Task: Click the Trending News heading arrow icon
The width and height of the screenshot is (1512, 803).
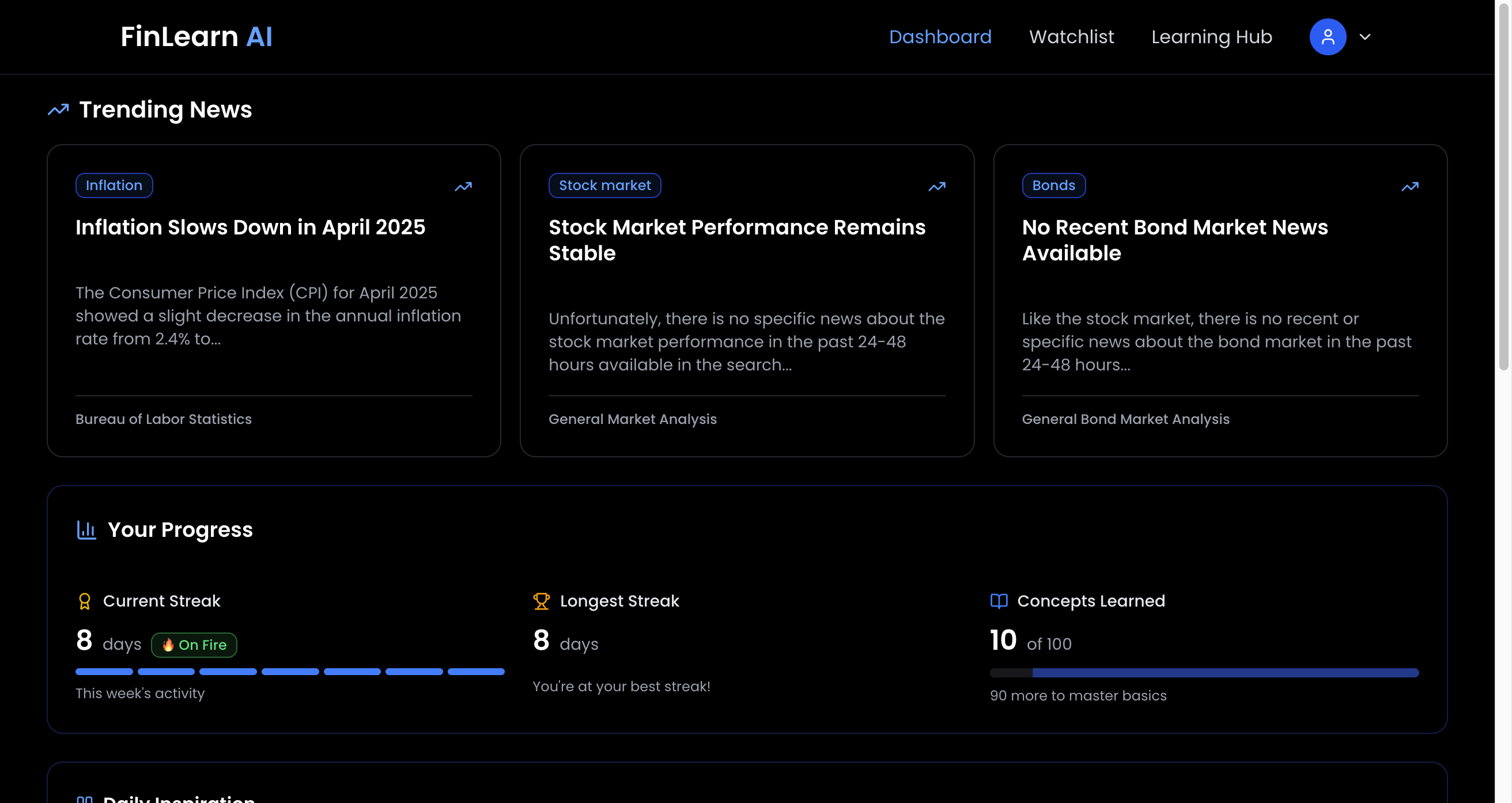Action: click(58, 110)
